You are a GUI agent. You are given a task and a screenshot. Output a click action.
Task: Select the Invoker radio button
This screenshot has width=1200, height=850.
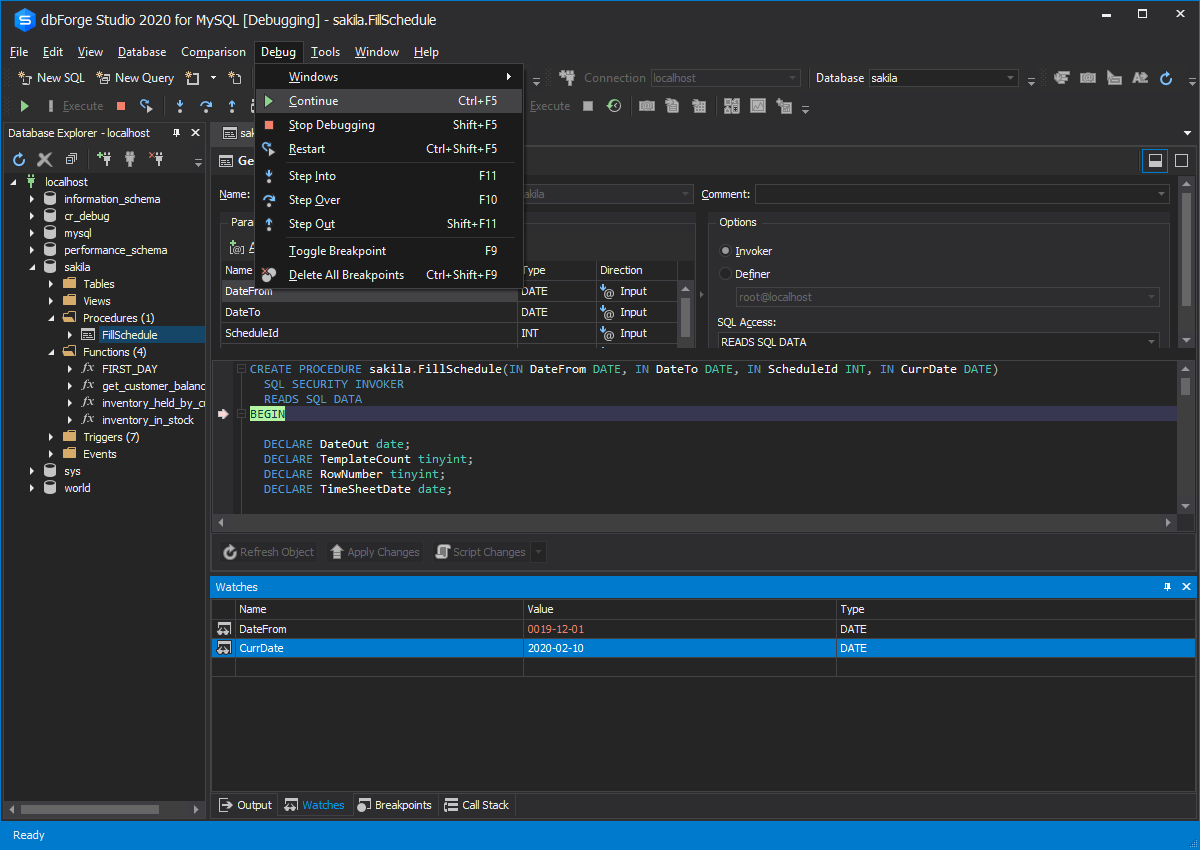(x=727, y=251)
